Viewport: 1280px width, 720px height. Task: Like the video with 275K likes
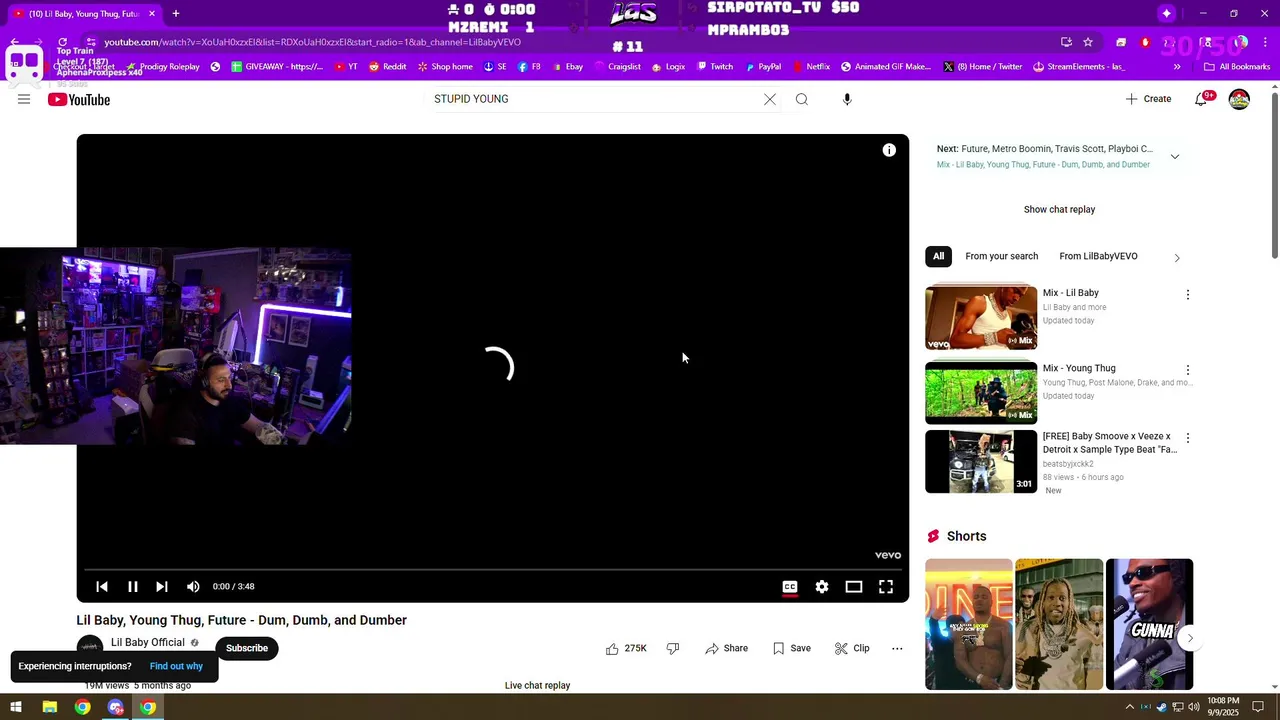tap(626, 648)
